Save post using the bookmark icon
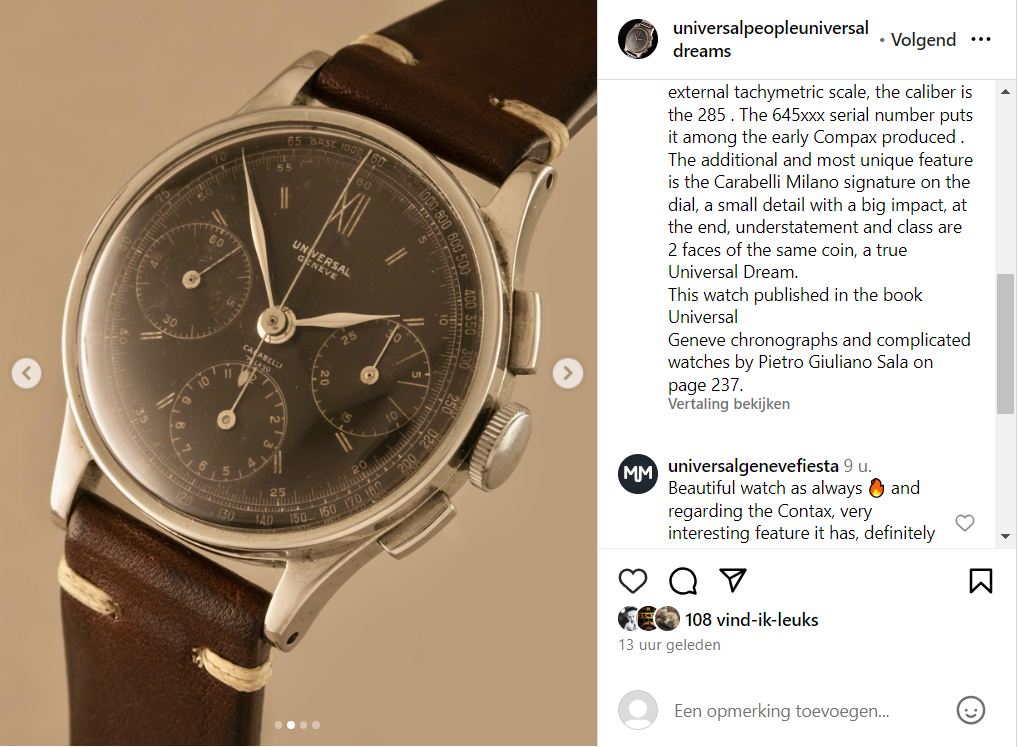The width and height of the screenshot is (1018, 747). (x=980, y=581)
